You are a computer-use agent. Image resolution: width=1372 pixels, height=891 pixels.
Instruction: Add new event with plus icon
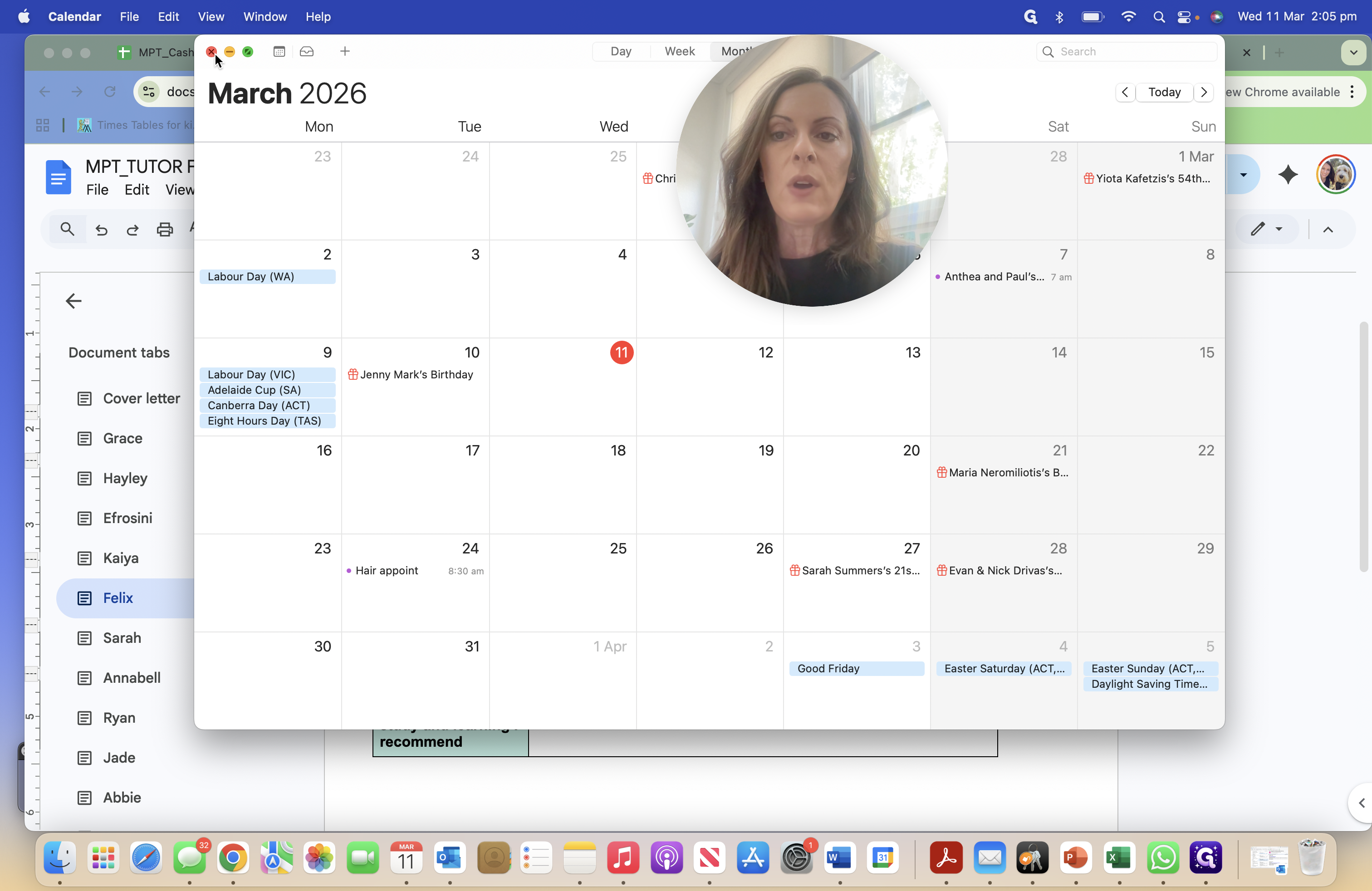pos(345,51)
